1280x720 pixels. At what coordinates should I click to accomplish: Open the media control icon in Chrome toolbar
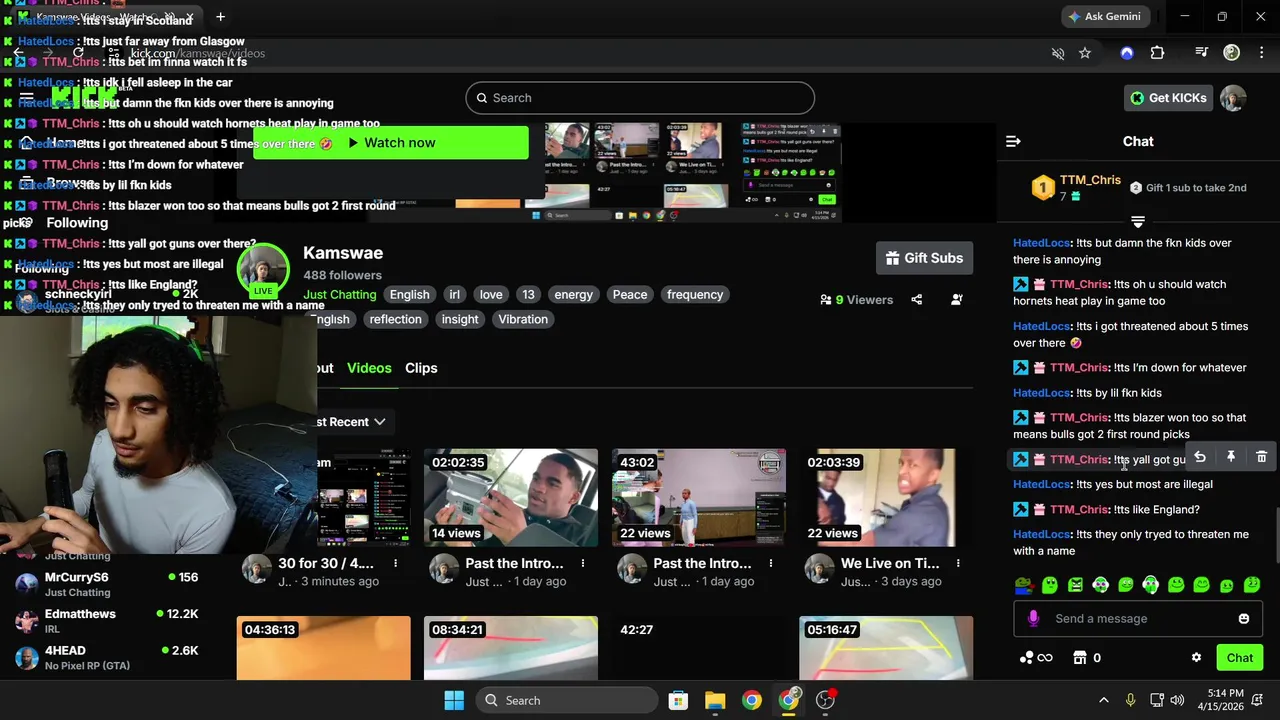coord(1202,53)
